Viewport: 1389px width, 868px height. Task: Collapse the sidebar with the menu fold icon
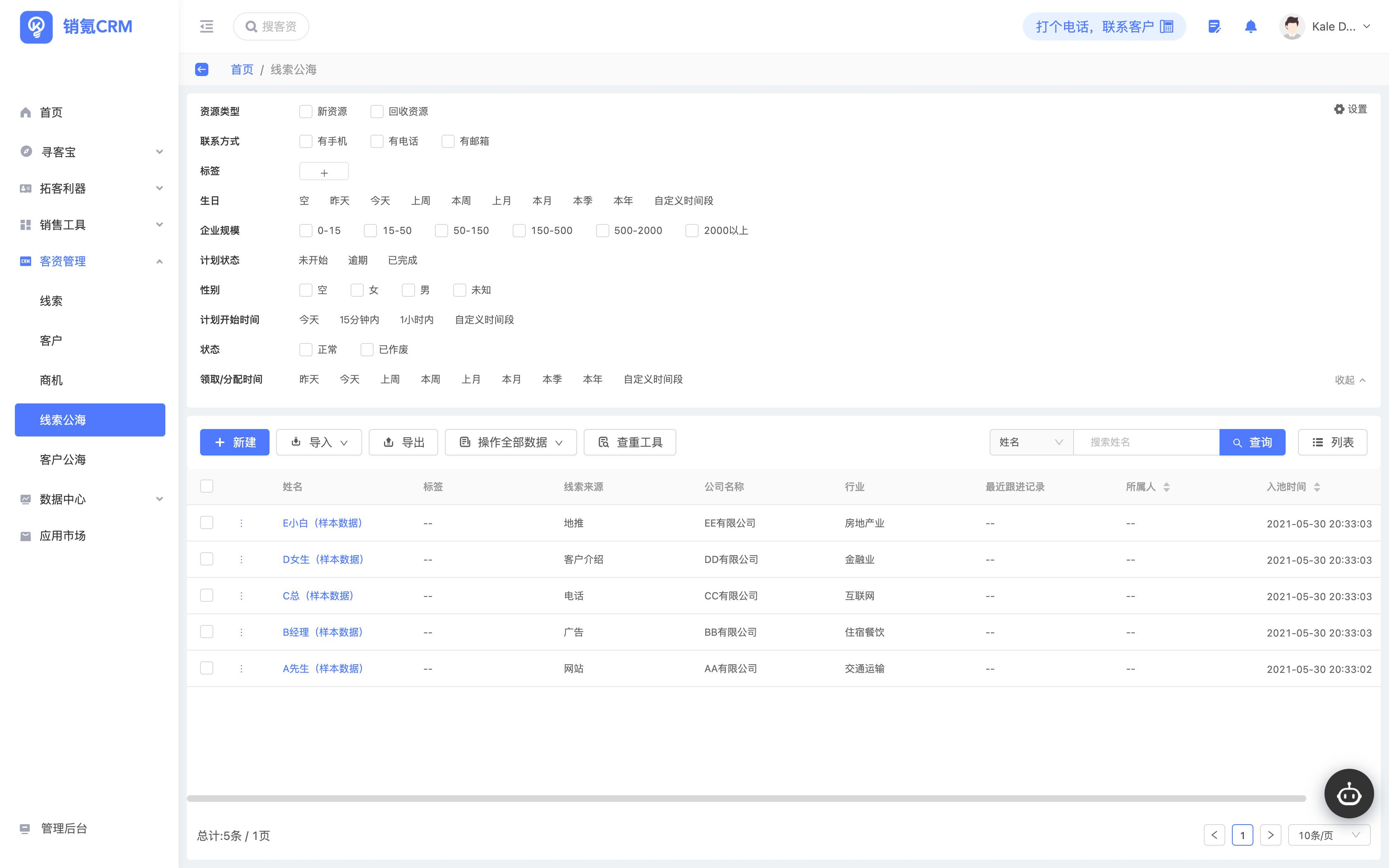click(207, 26)
